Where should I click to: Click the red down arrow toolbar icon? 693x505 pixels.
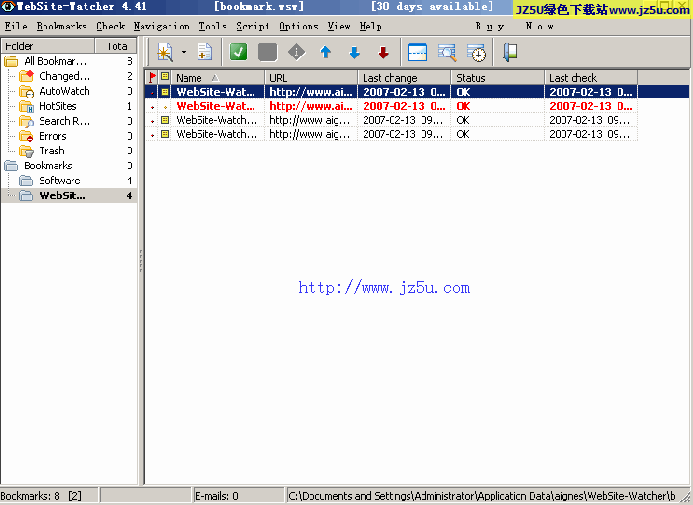click(x=384, y=53)
